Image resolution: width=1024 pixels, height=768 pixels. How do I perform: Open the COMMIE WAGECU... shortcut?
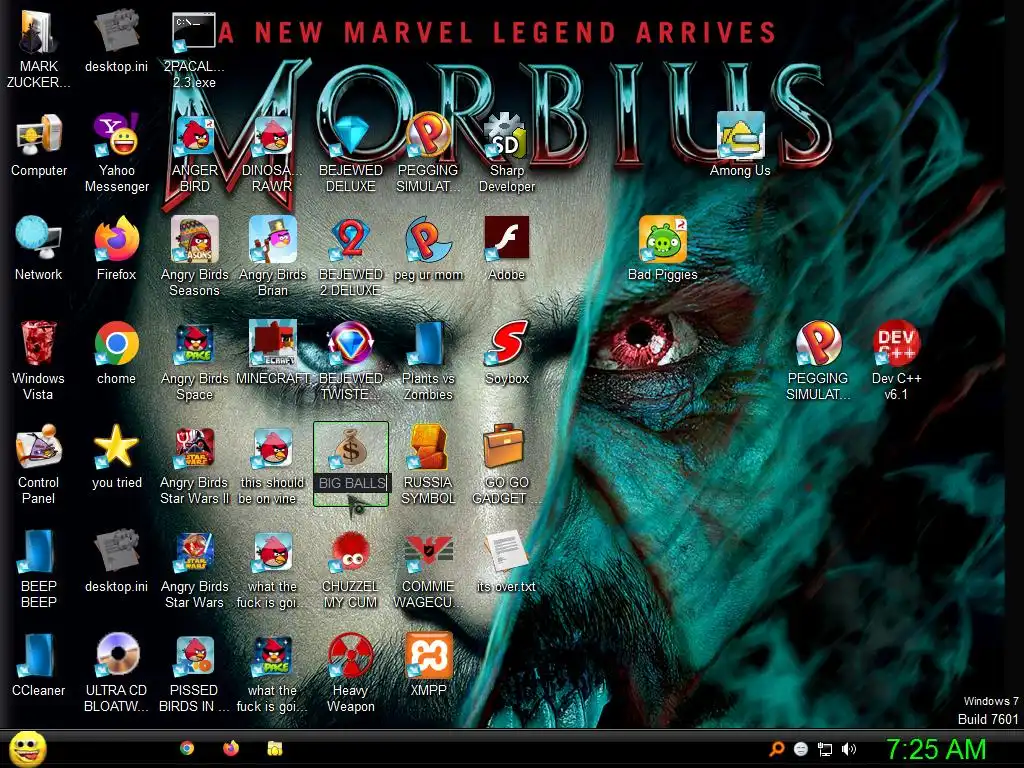(x=428, y=552)
